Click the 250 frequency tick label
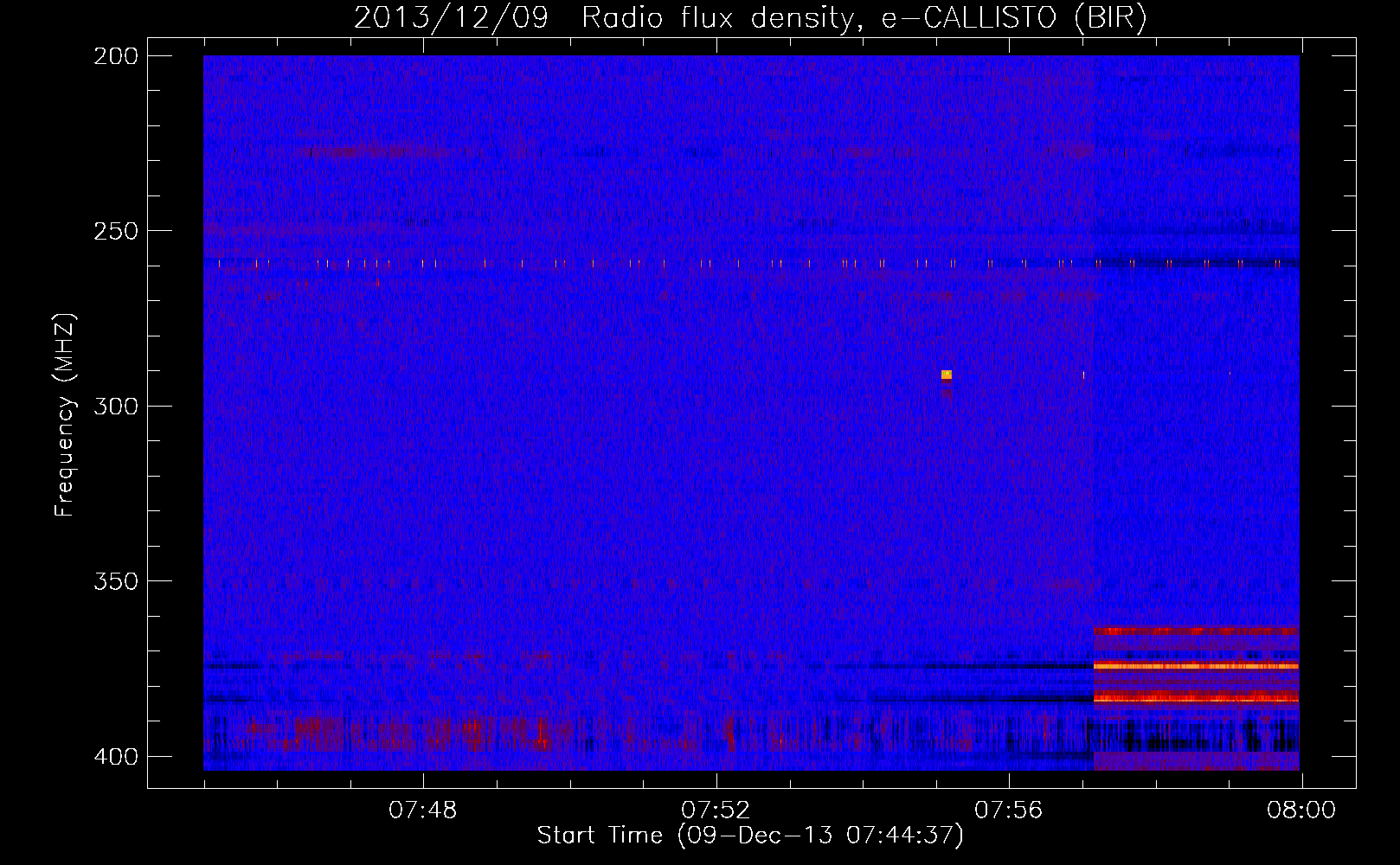This screenshot has height=865, width=1400. tap(115, 231)
